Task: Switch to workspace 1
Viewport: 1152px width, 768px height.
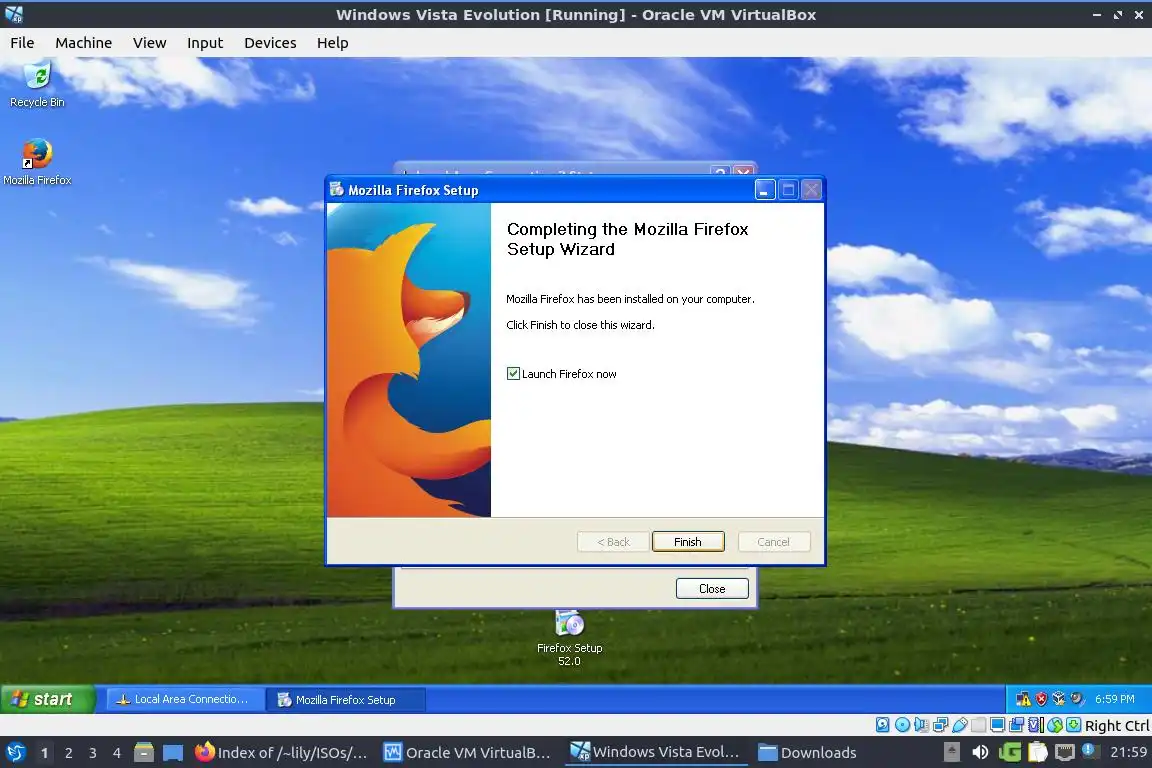Action: (44, 753)
